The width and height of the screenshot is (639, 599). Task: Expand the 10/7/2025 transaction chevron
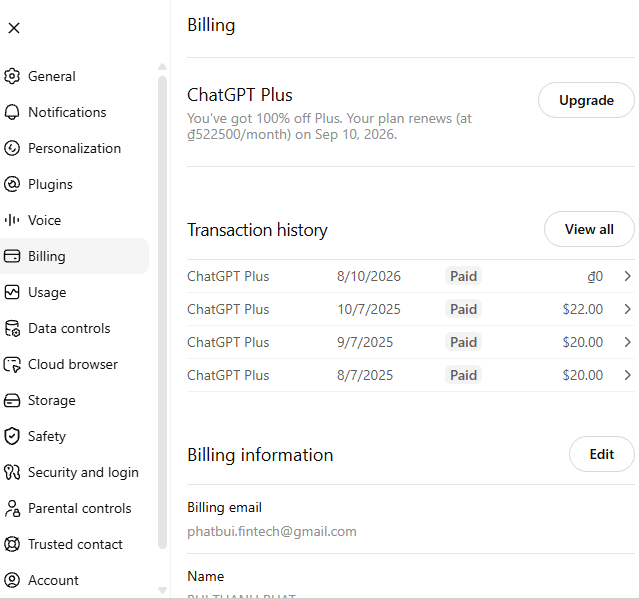click(627, 309)
